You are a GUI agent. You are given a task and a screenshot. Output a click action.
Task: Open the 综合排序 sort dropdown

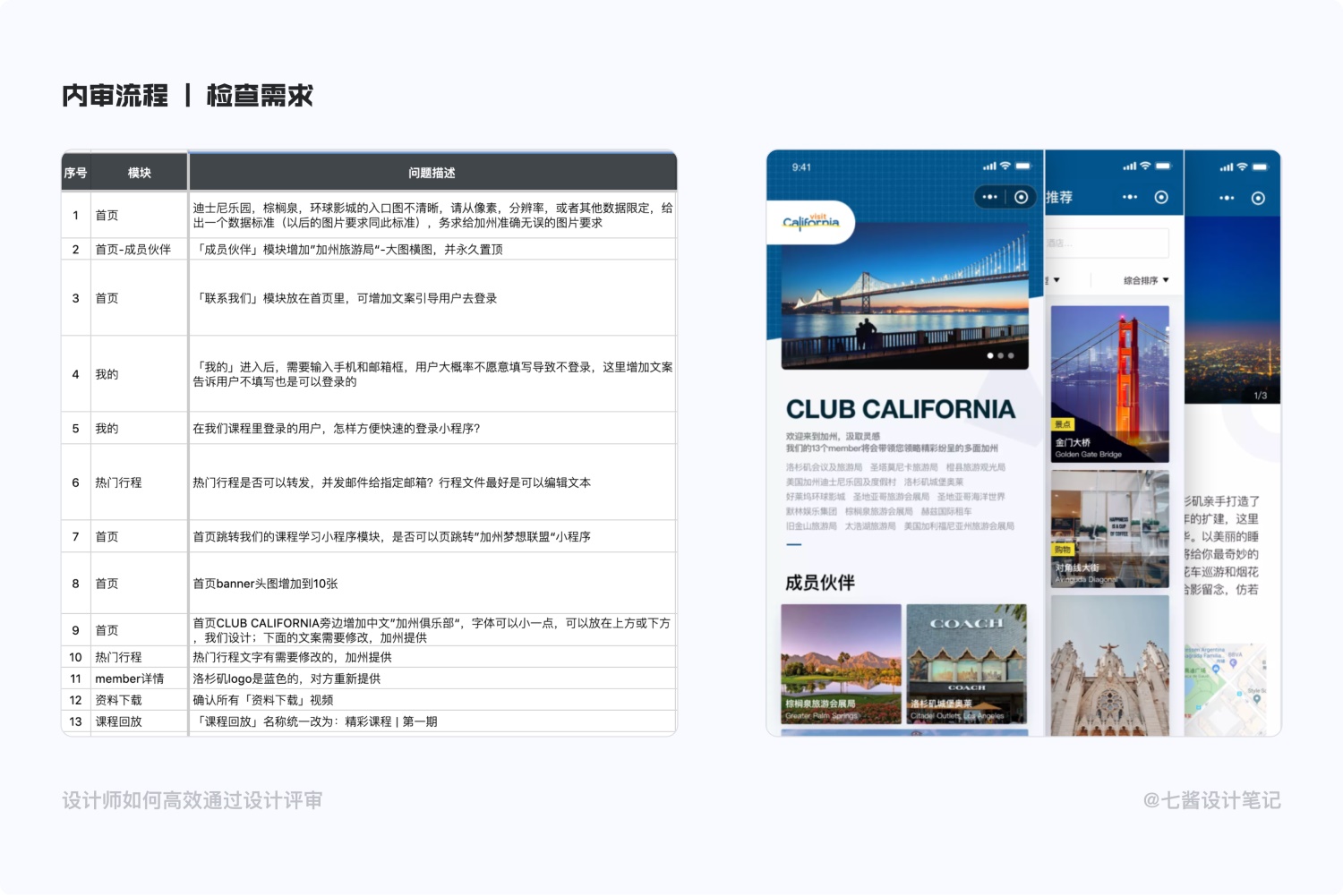[1146, 280]
